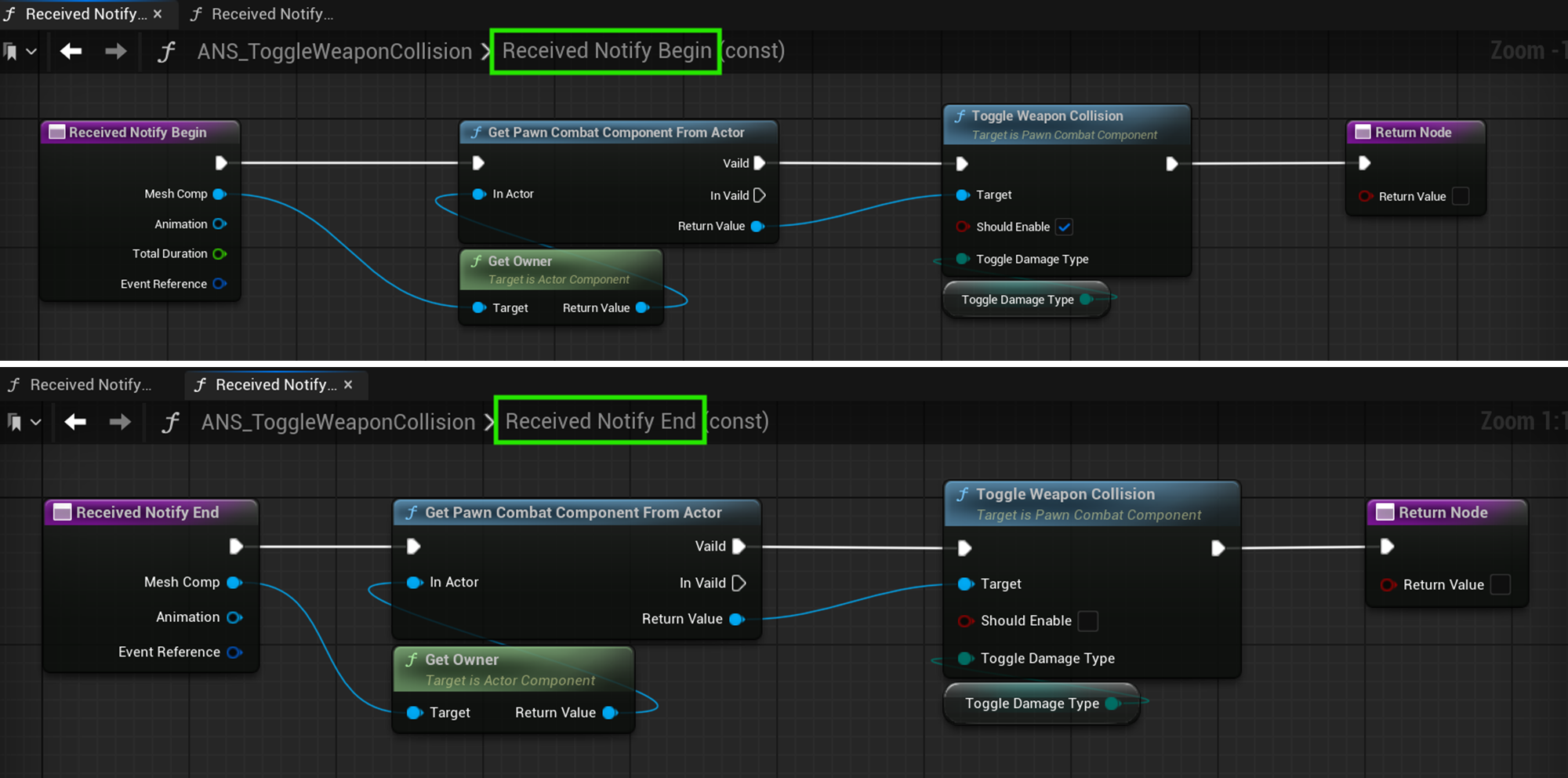Close the active Received Notify tab in top editor
The height and width of the screenshot is (778, 1568).
click(x=158, y=14)
